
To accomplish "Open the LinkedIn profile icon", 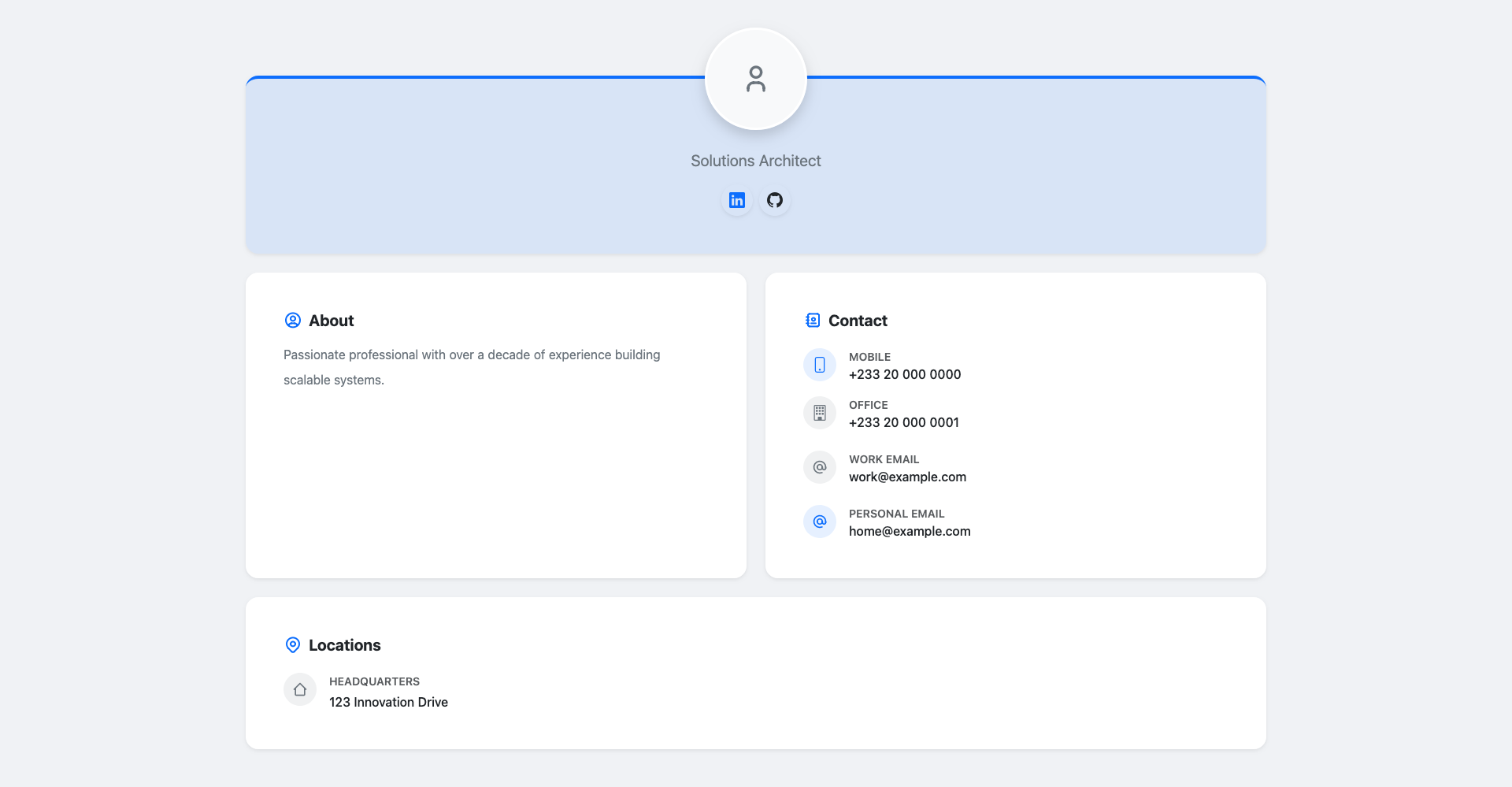I will [737, 200].
